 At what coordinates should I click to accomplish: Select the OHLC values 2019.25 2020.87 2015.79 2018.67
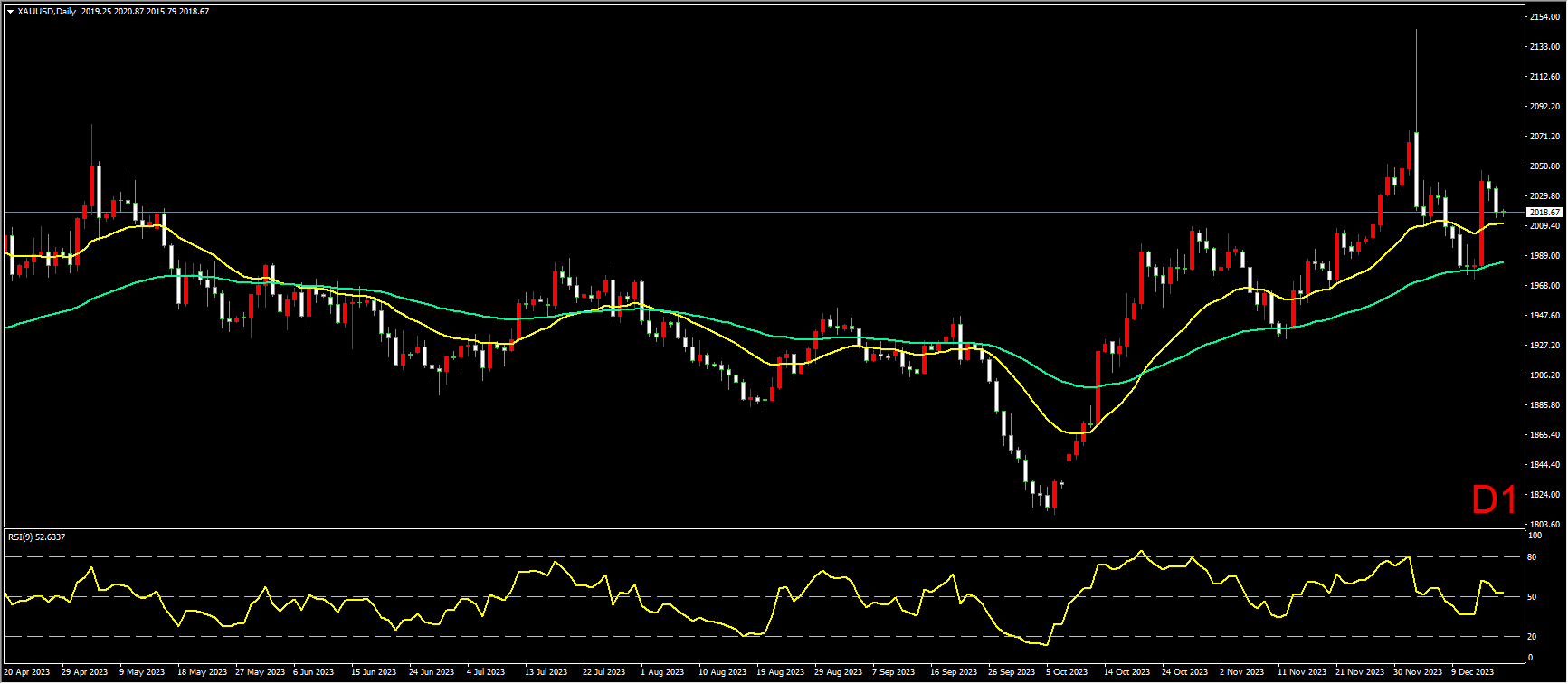[x=145, y=12]
